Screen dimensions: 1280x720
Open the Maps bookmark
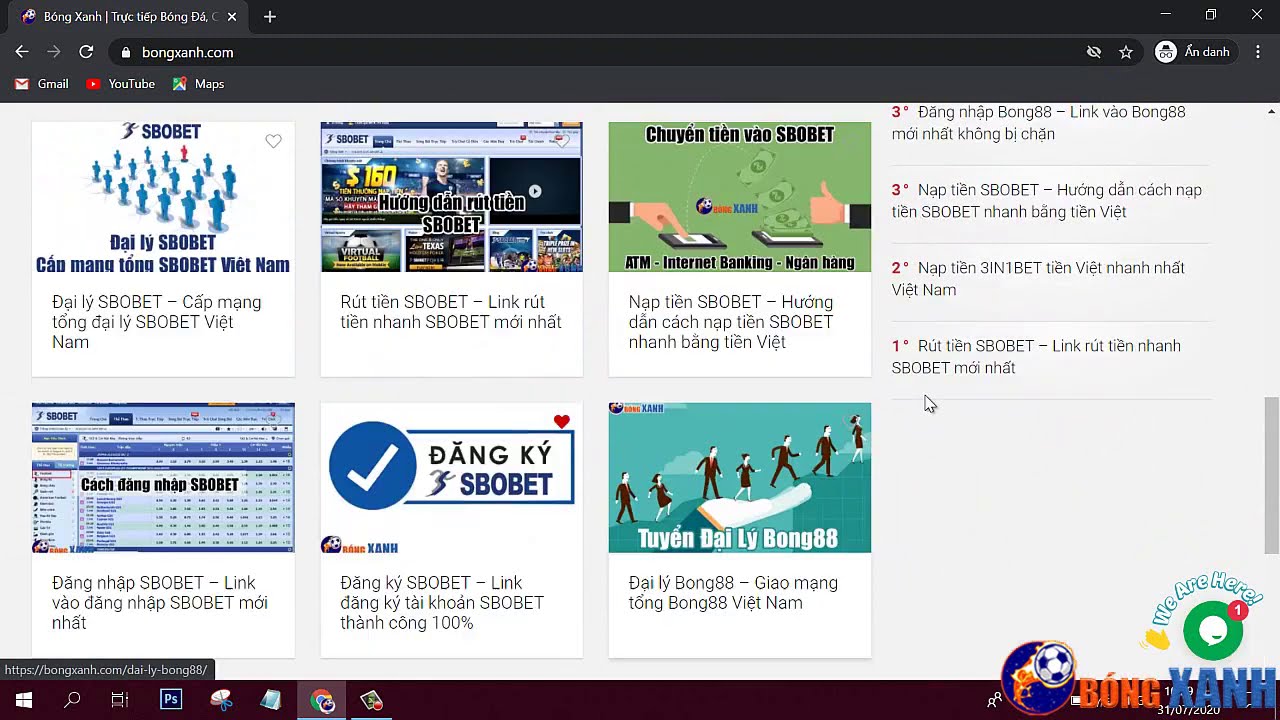coord(198,84)
